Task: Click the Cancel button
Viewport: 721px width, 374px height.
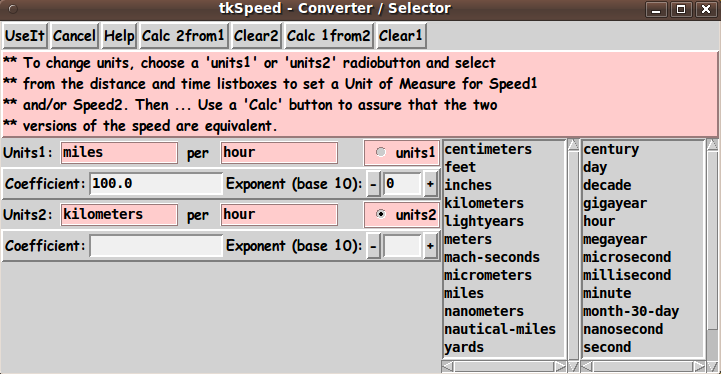Action: (74, 35)
